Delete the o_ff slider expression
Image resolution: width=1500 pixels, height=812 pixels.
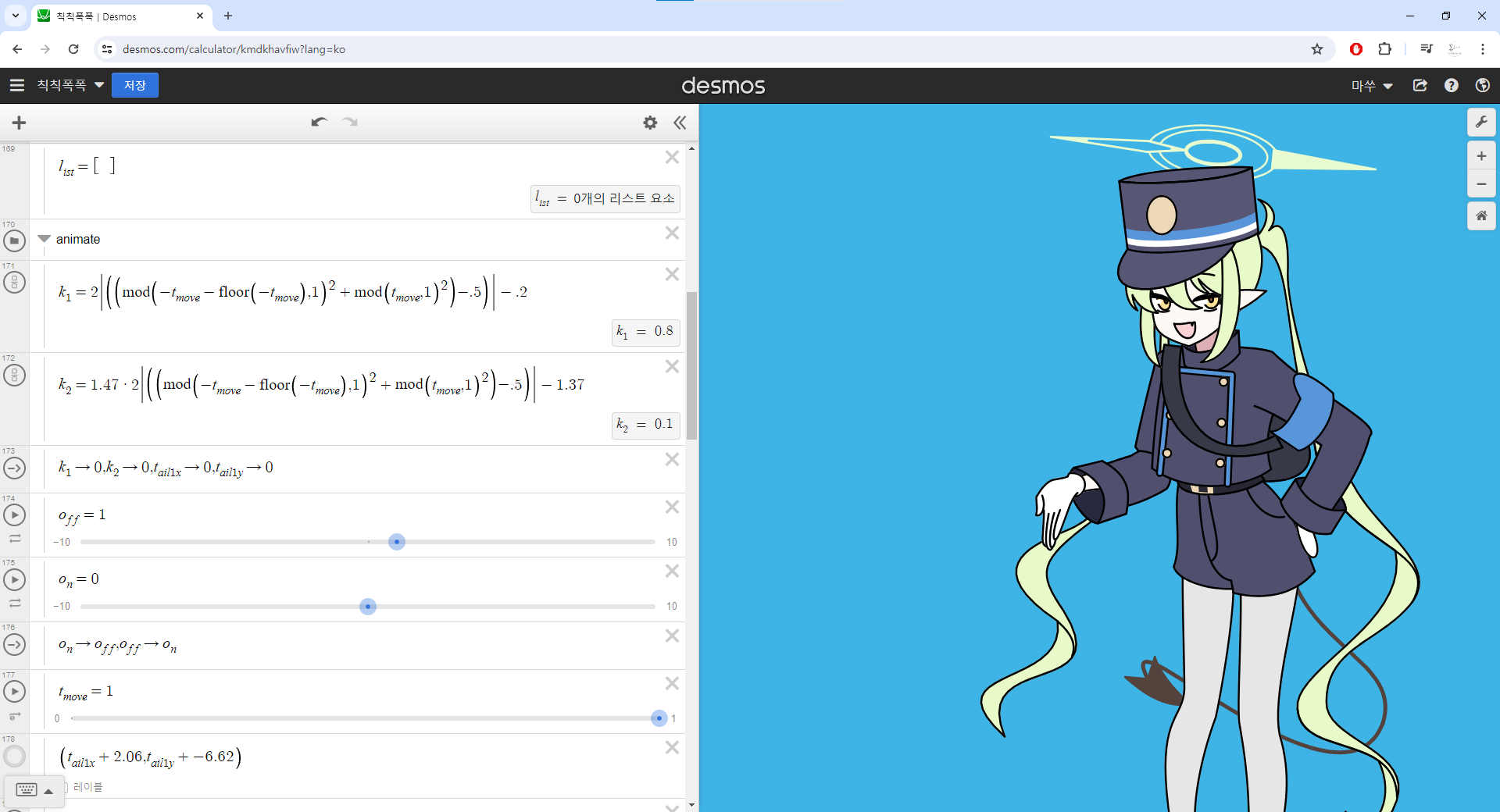(672, 507)
